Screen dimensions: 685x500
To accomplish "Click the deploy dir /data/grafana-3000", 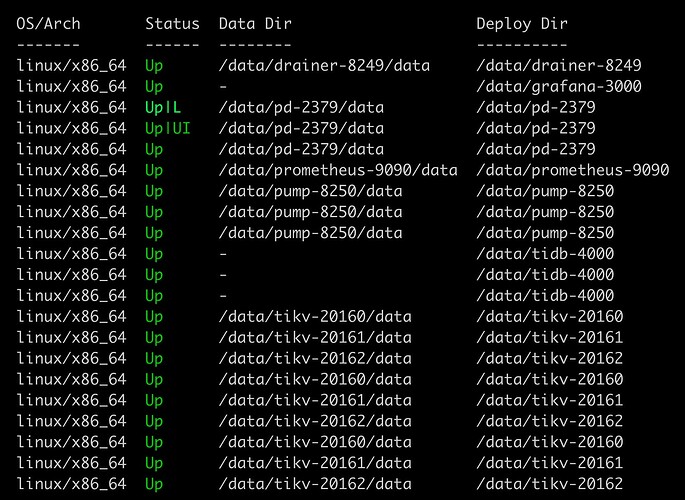I will tap(559, 86).
